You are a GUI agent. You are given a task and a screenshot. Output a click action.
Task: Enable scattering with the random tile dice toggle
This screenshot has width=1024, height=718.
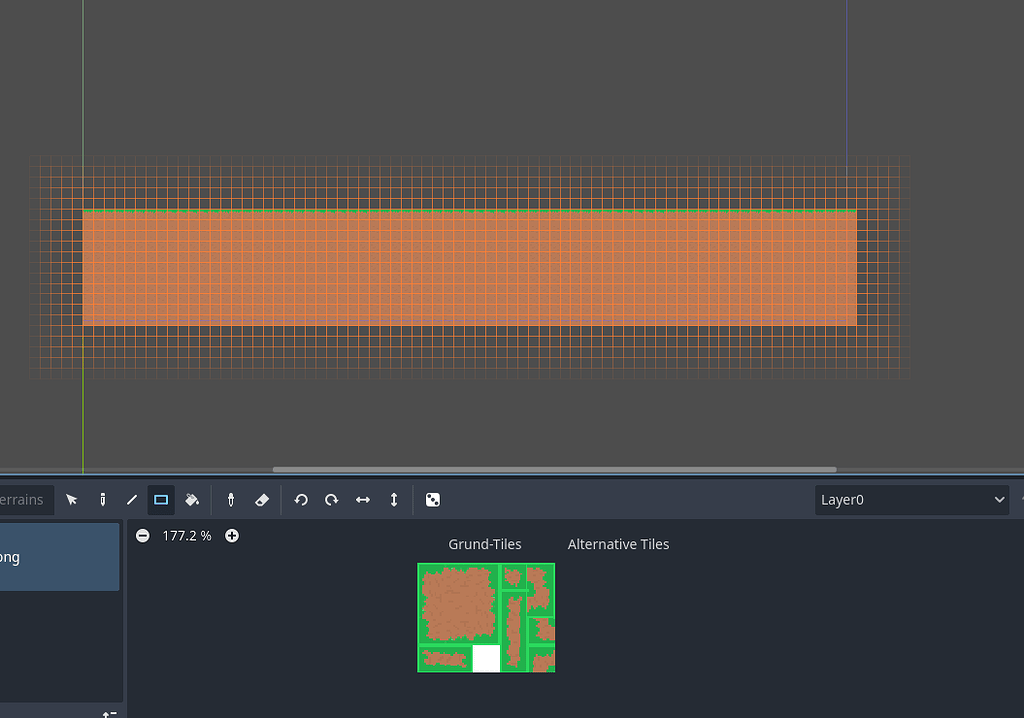pos(432,500)
